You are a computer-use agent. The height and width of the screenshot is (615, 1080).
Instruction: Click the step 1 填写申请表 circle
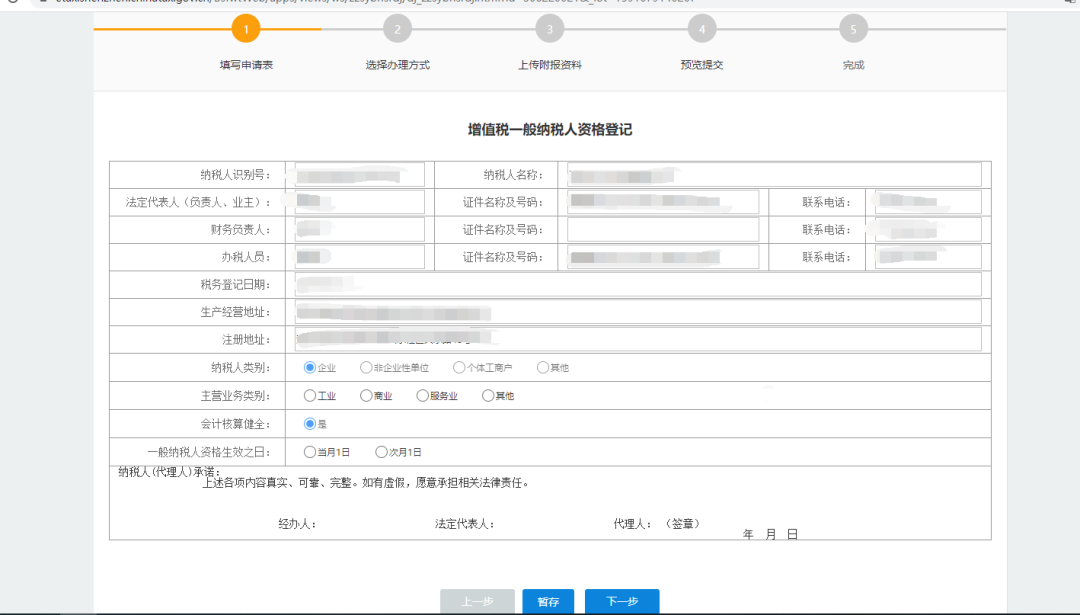click(246, 29)
